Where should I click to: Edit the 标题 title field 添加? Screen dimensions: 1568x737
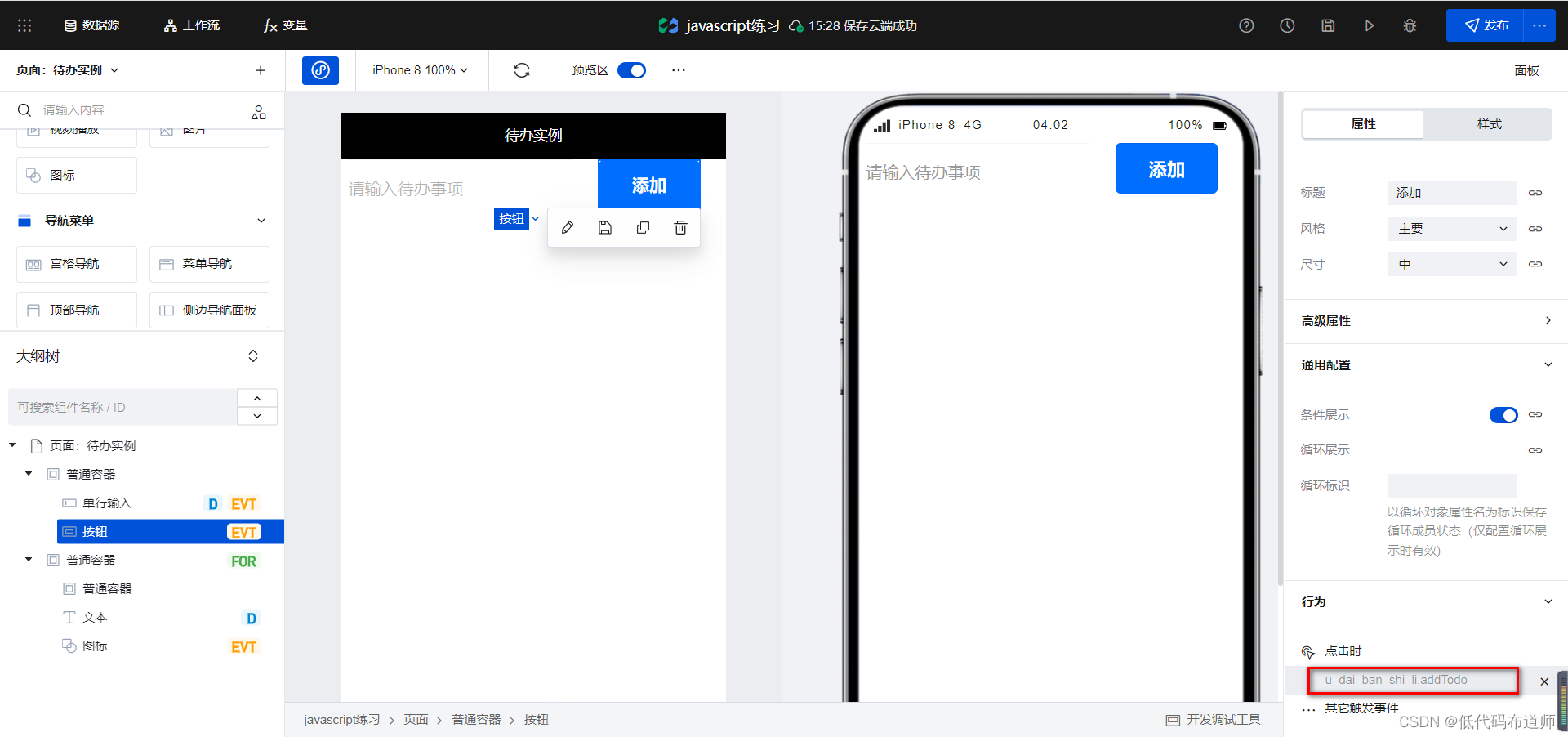pyautogui.click(x=1452, y=193)
